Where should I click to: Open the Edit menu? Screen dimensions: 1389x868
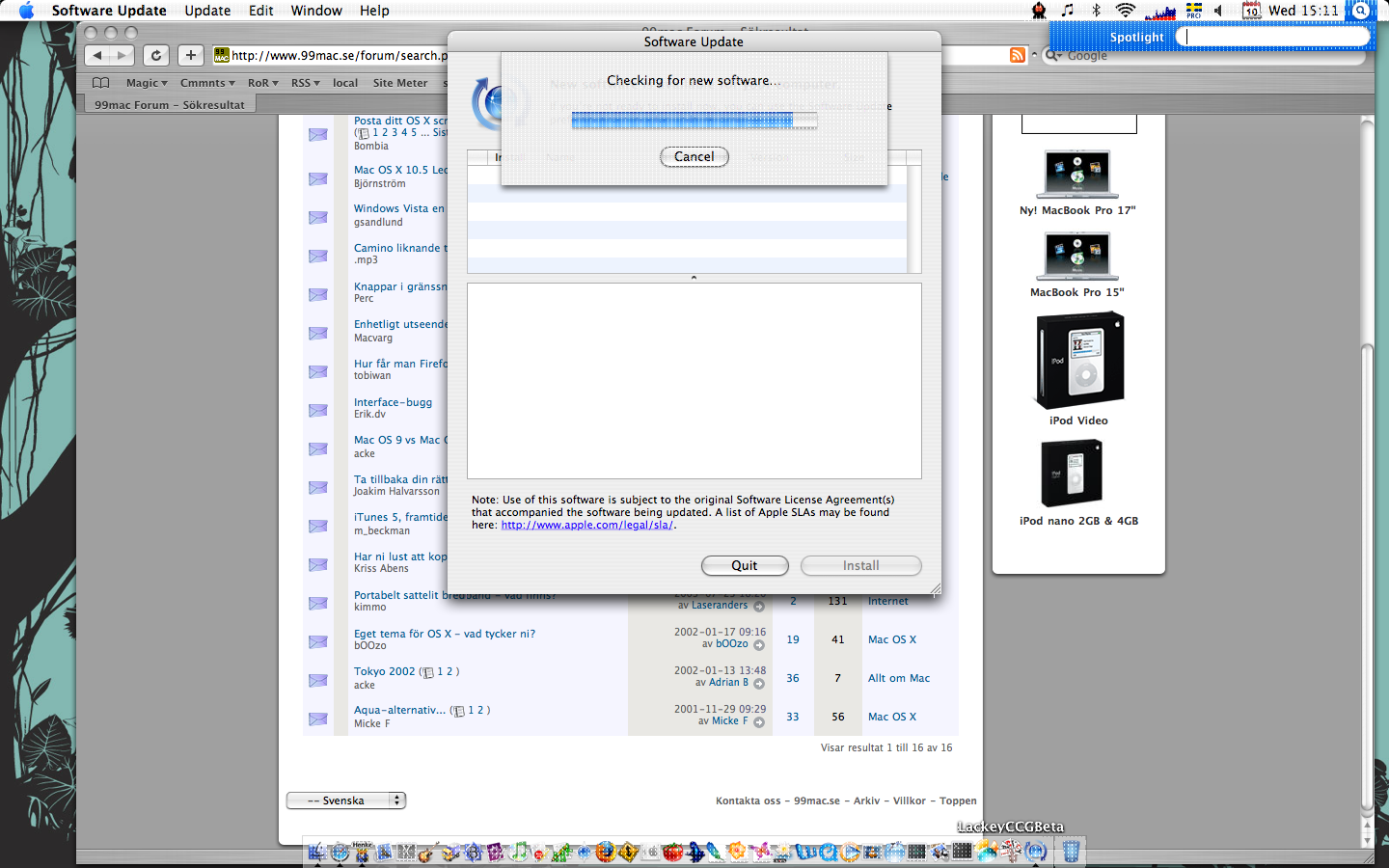tap(260, 11)
